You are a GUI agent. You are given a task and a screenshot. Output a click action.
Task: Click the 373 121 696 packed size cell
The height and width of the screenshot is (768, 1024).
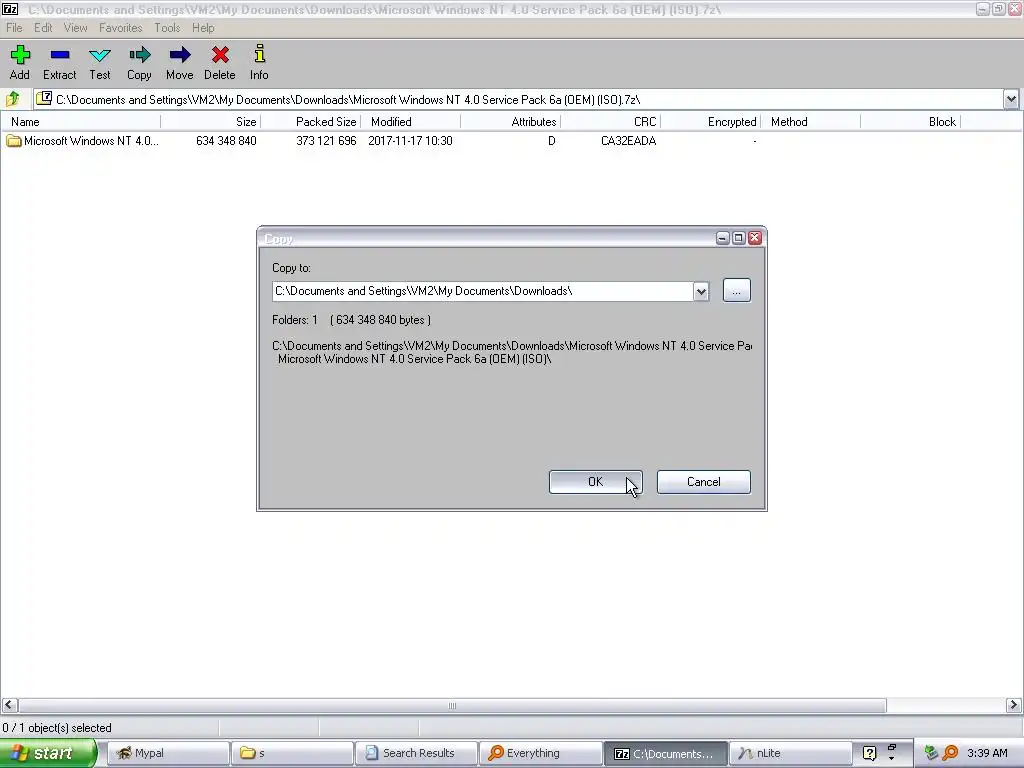click(326, 140)
